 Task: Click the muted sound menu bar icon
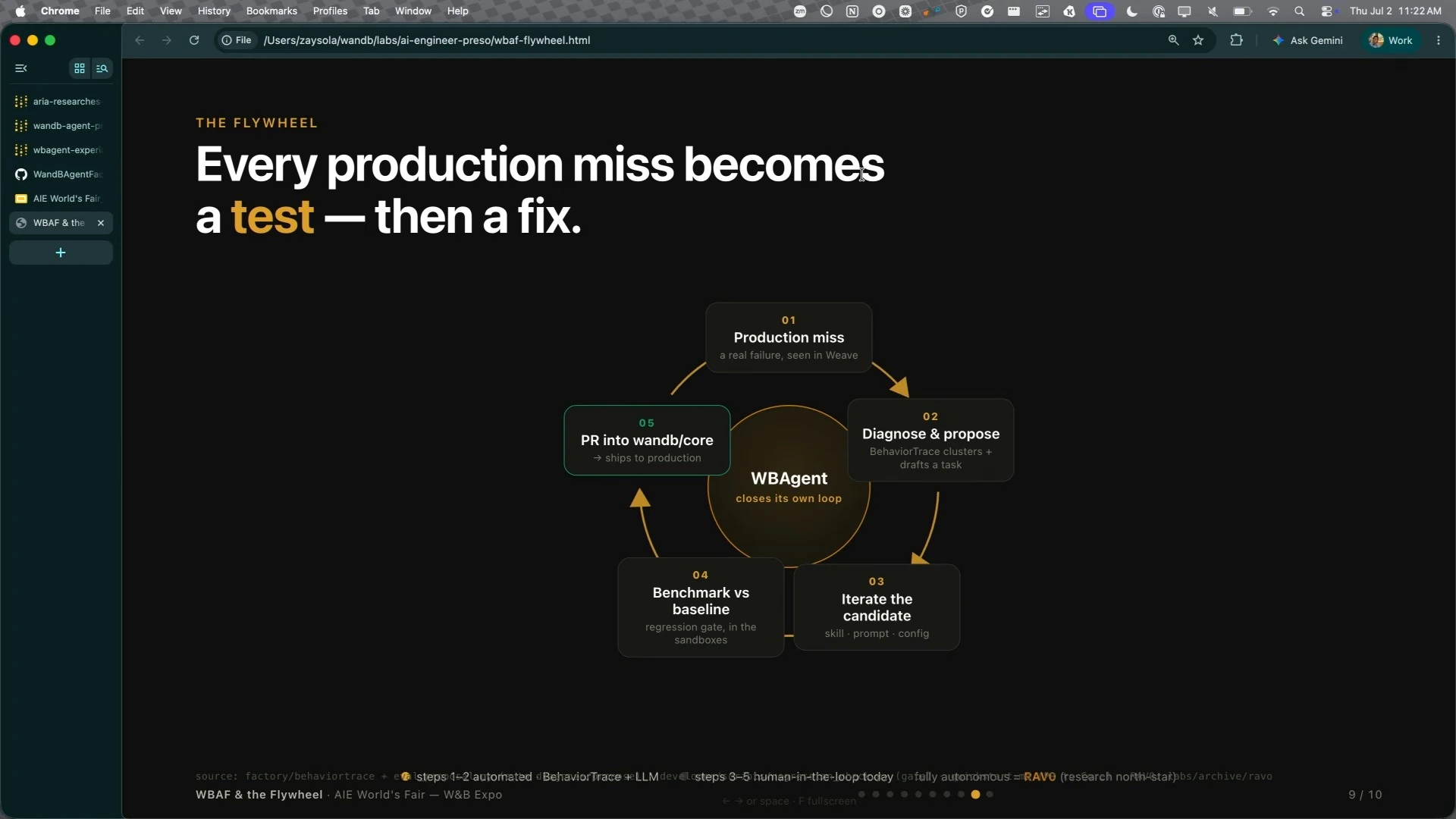point(1213,11)
